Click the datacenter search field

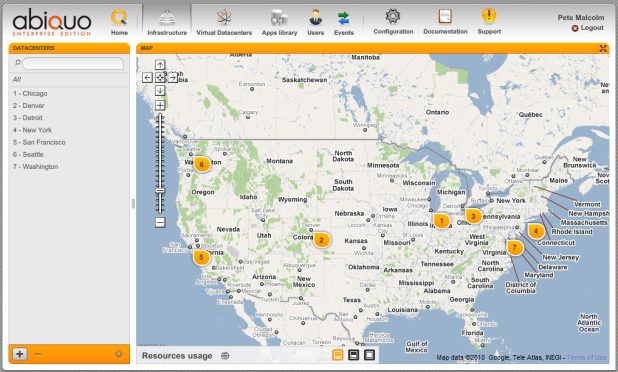click(x=73, y=63)
